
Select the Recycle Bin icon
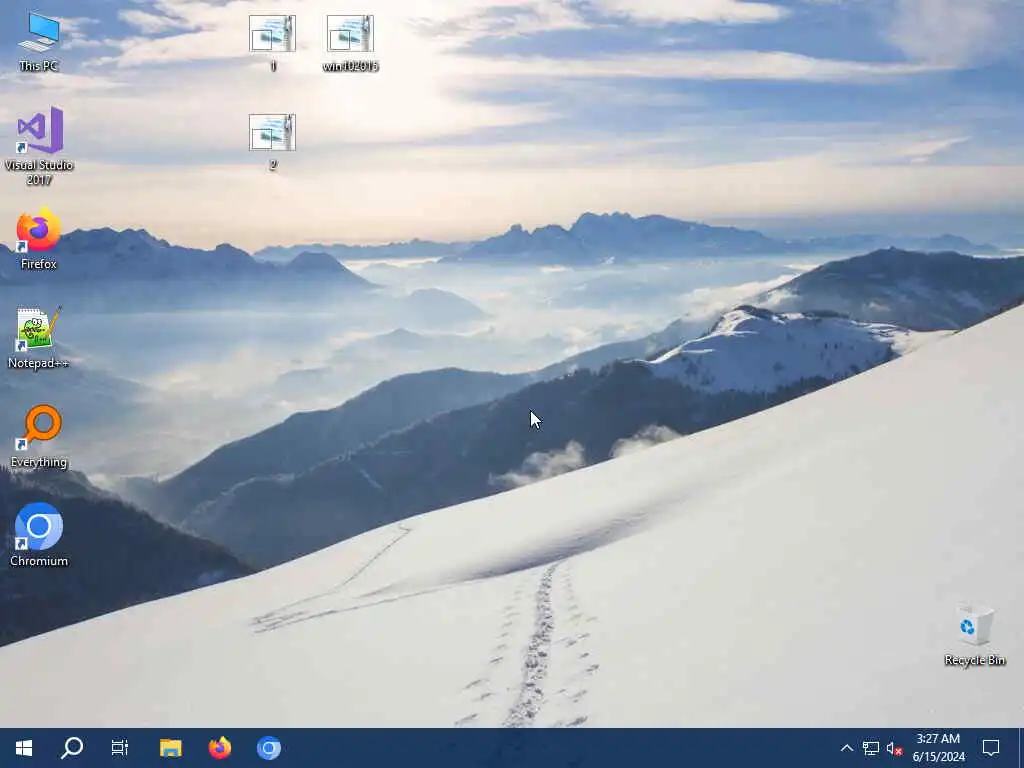pyautogui.click(x=974, y=635)
